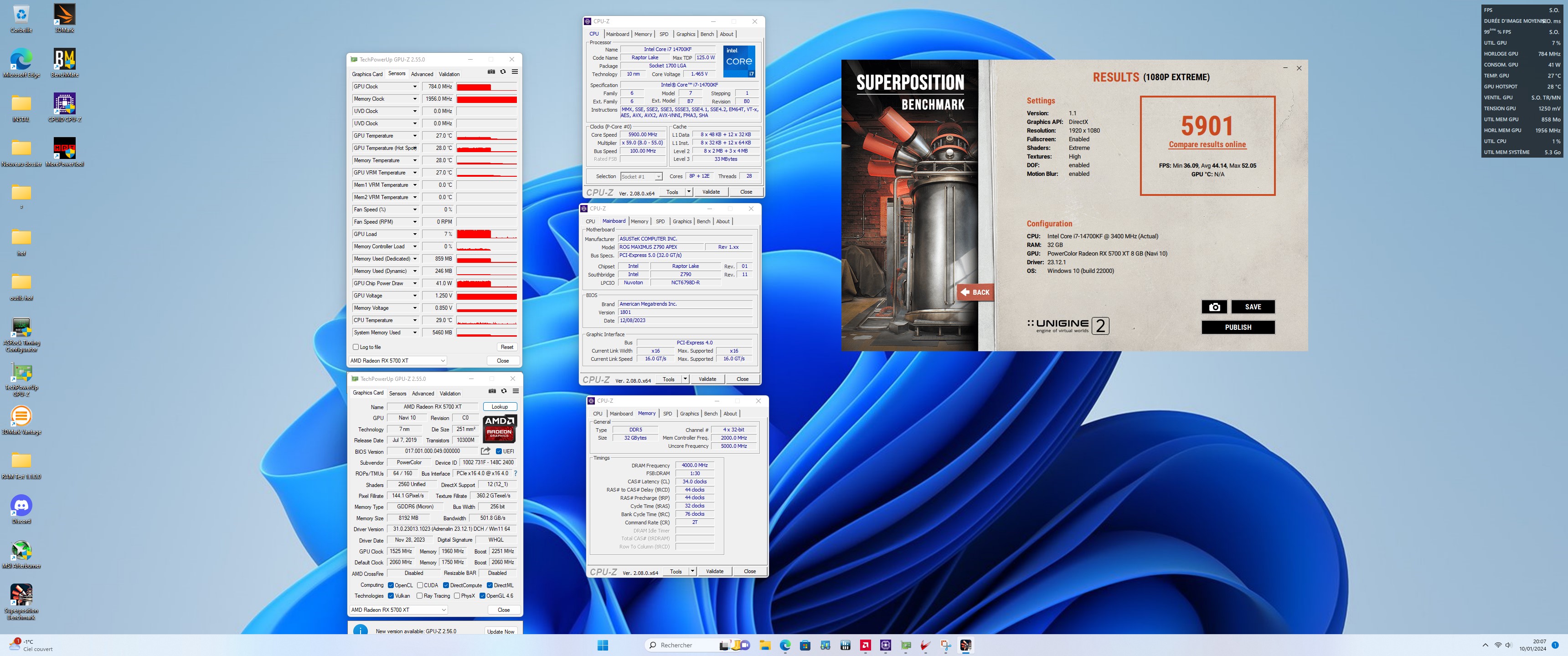Screen dimensions: 1568x656
Task: Open Bench tab in CPU-Z Memory window
Action: pos(711,414)
